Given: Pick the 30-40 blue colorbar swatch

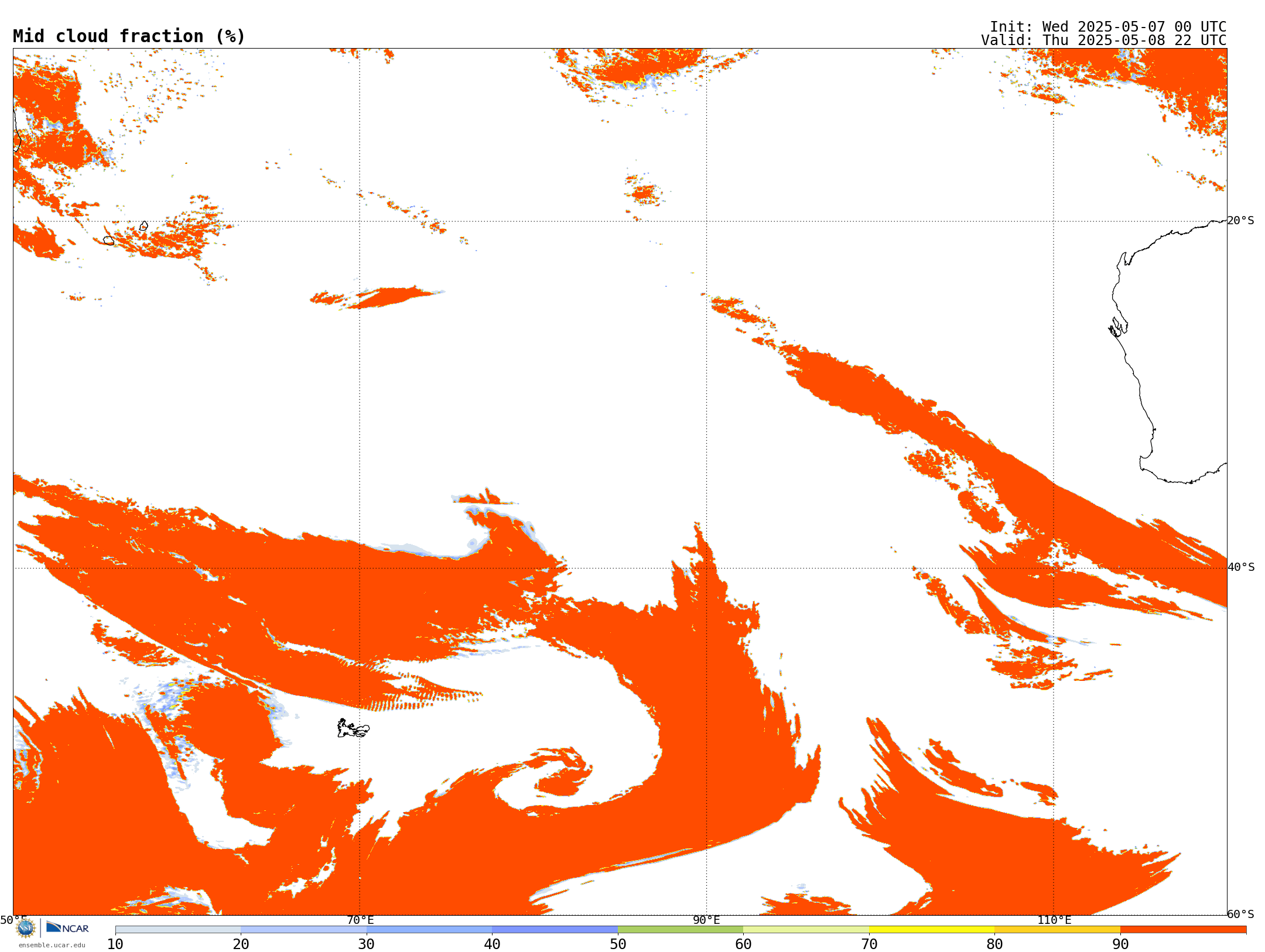Looking at the screenshot, I should (x=429, y=930).
